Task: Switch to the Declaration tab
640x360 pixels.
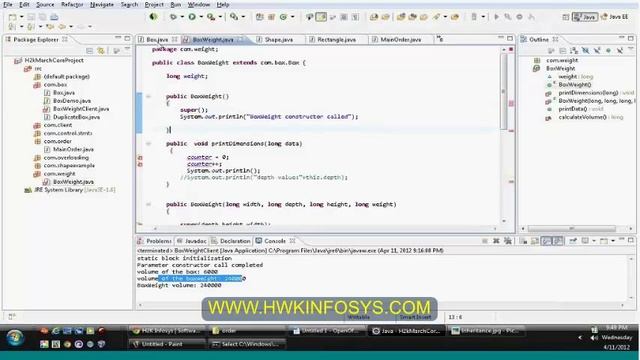Action: 231,241
